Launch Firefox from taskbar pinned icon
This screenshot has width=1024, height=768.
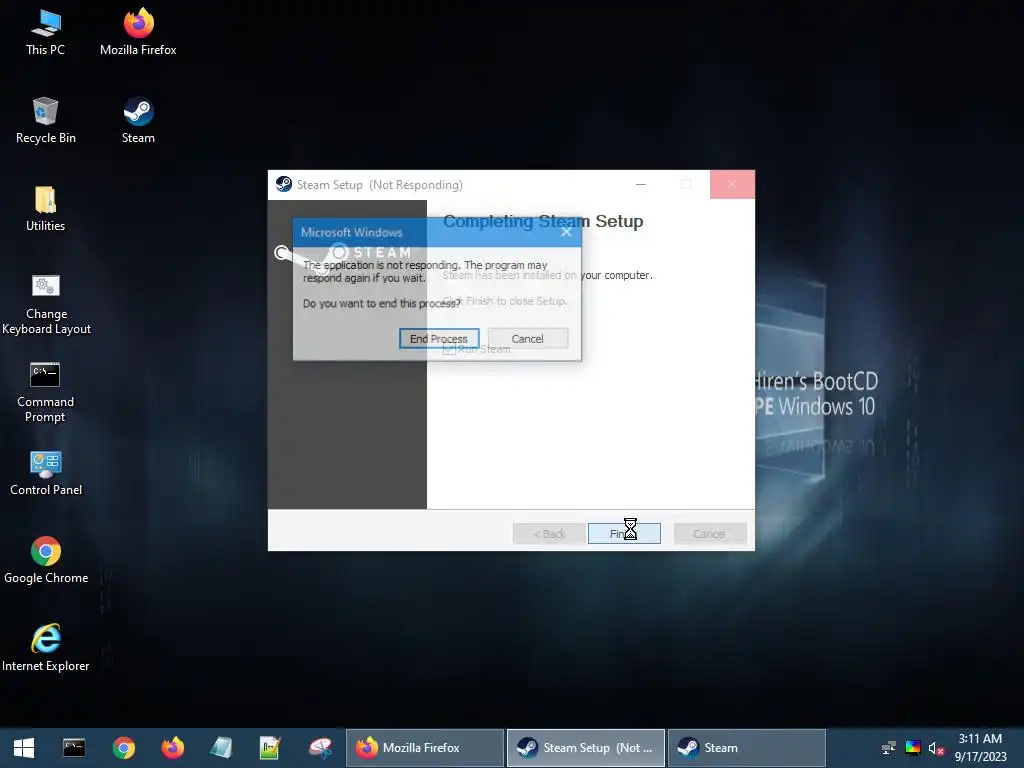pos(172,748)
